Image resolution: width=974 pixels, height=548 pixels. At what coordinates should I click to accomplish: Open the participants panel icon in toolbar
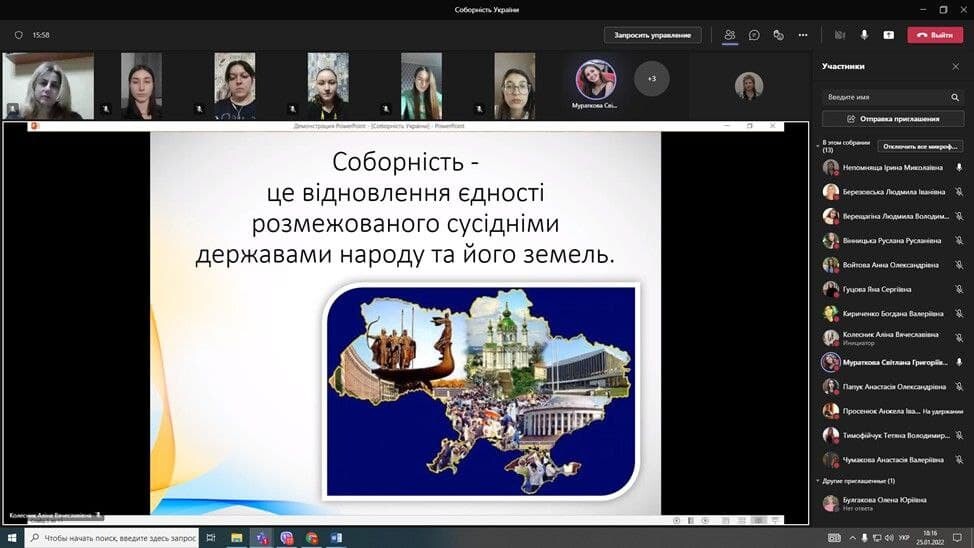tap(730, 35)
